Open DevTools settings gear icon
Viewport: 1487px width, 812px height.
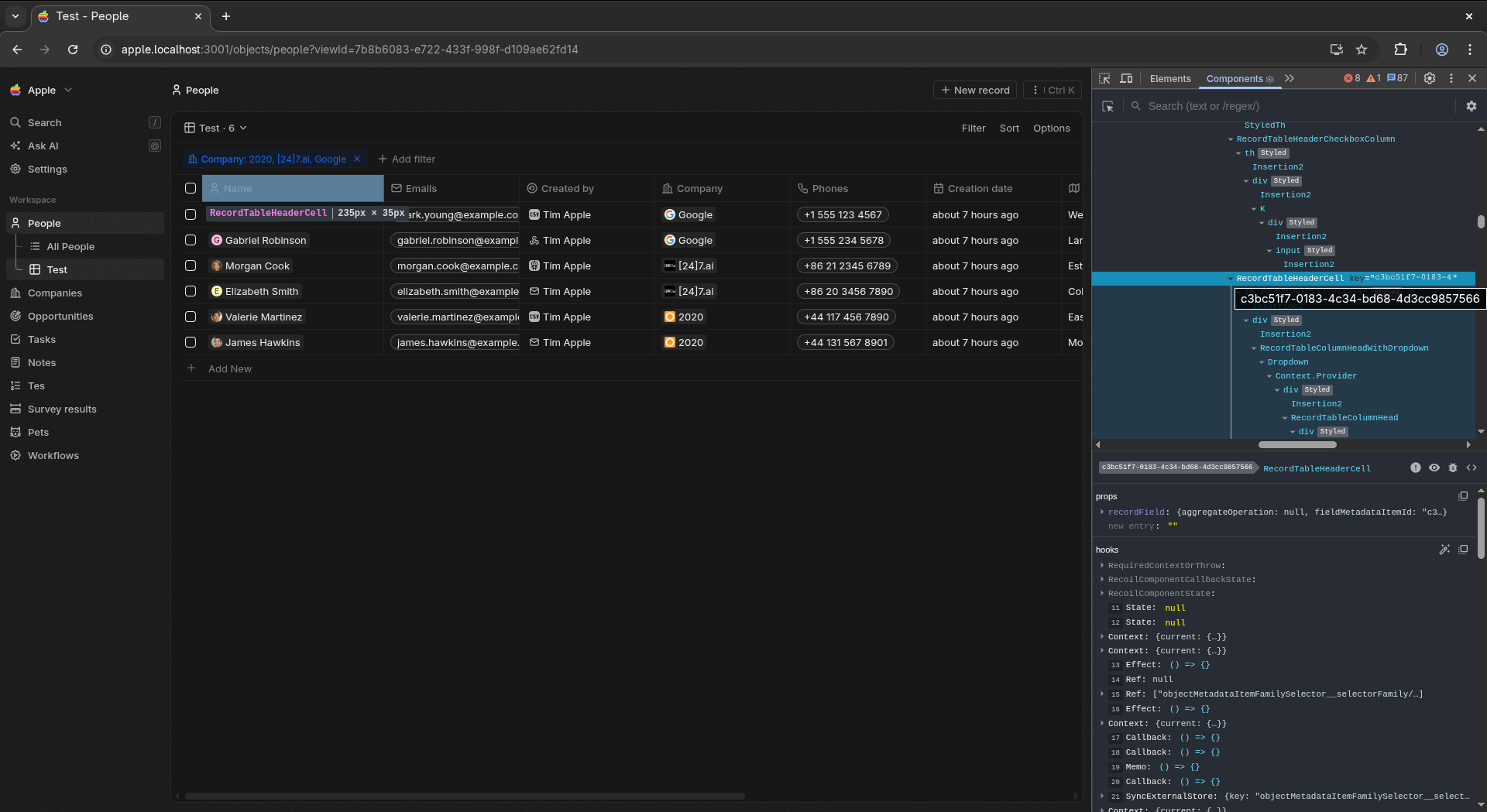[1430, 78]
